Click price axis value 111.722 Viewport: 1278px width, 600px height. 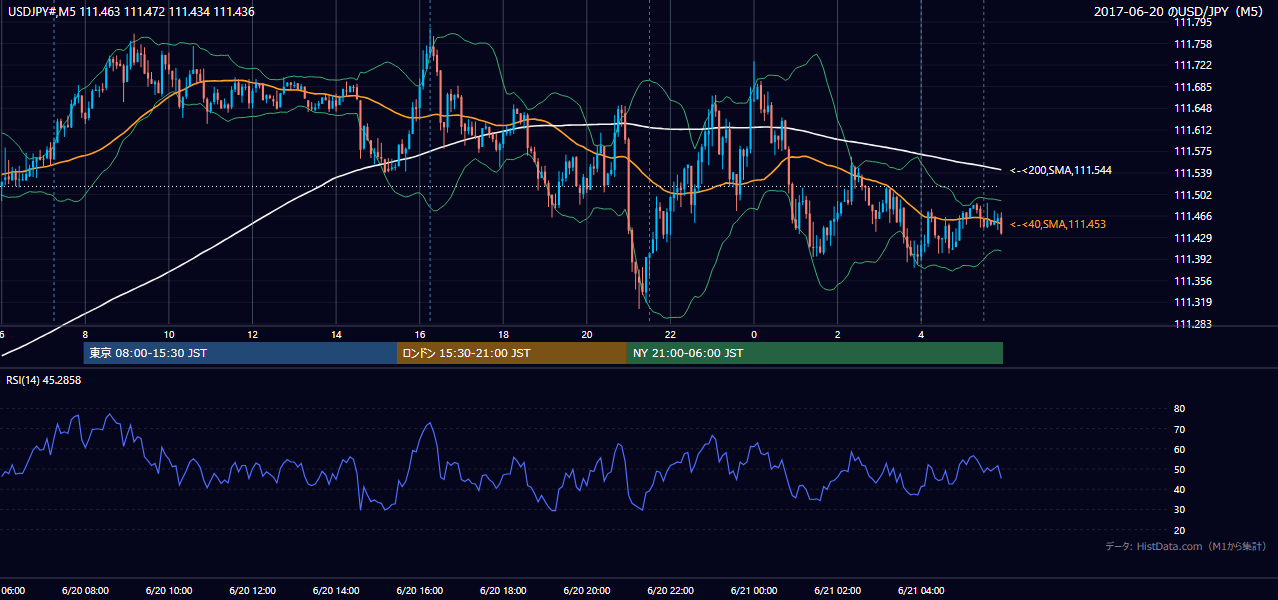tap(1192, 65)
